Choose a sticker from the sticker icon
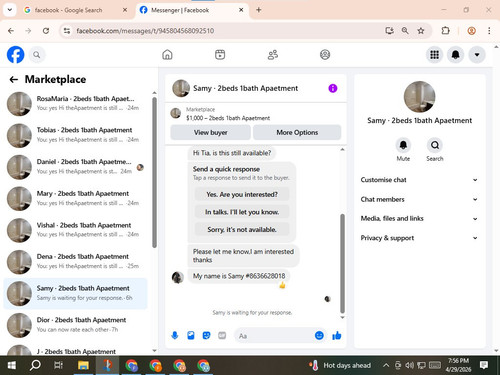Screen dimensions: 500x375 pyautogui.click(x=206, y=335)
